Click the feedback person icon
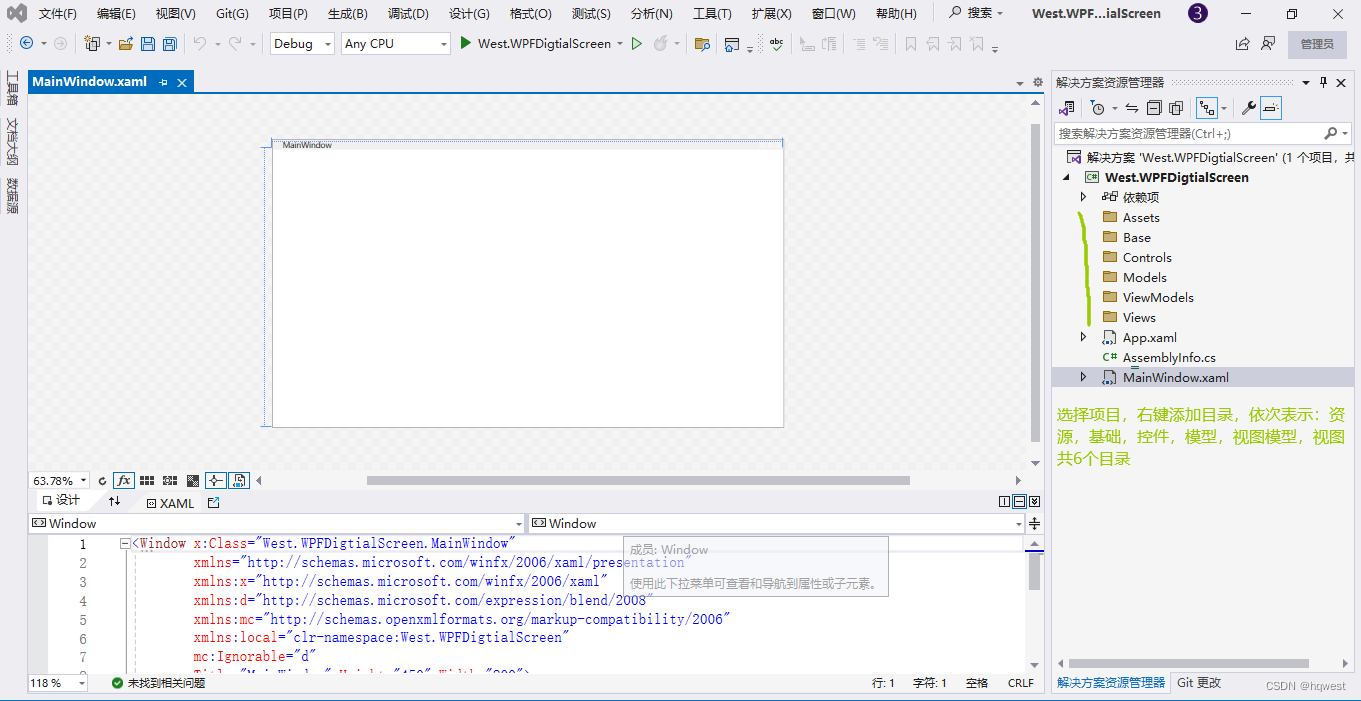Image resolution: width=1361 pixels, height=701 pixels. (x=1268, y=44)
